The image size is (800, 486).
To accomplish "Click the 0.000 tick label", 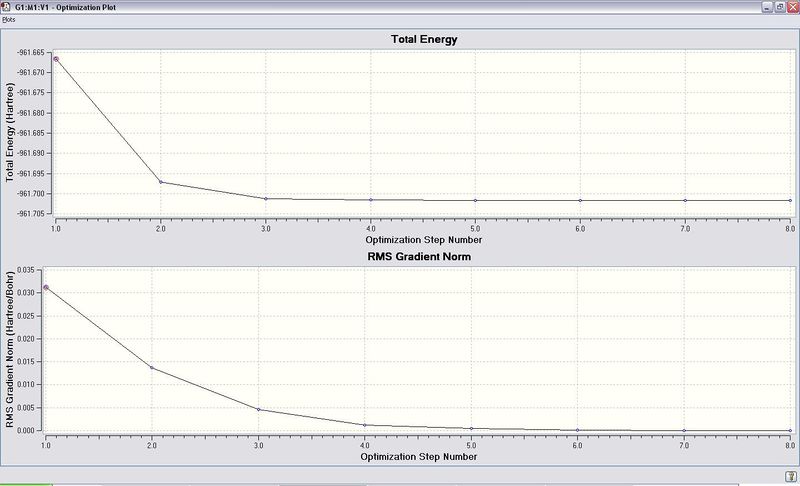I will pyautogui.click(x=26, y=430).
